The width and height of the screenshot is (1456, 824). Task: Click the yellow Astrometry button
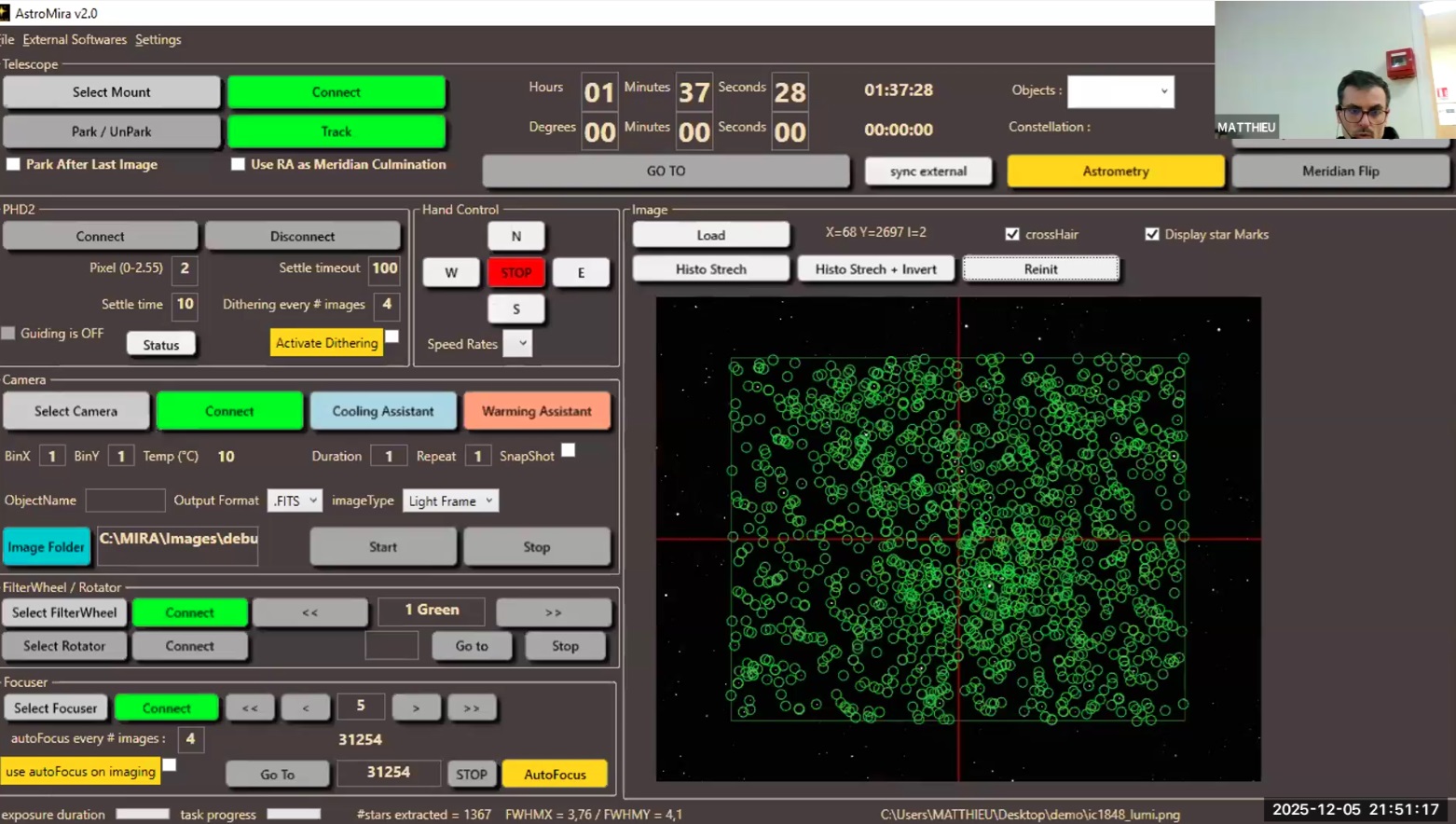coord(1115,172)
